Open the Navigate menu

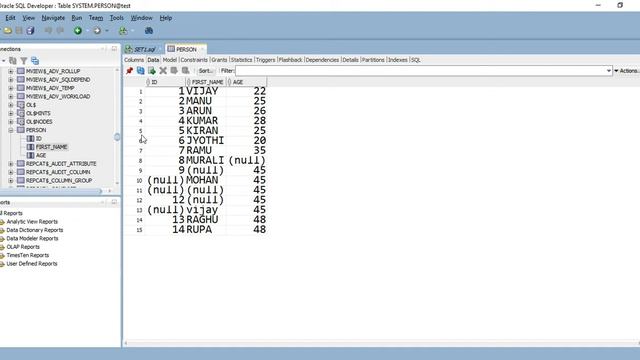(x=53, y=18)
